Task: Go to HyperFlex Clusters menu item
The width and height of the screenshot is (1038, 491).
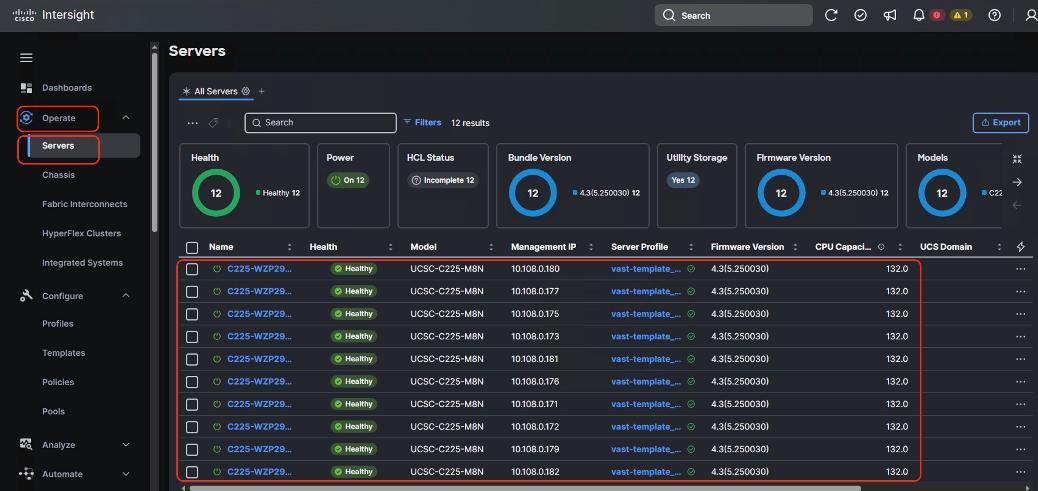Action: coord(81,233)
